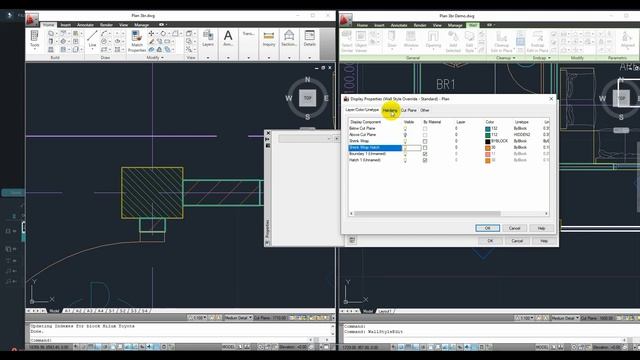Click the AutoCAD application menu in left window
The image size is (640, 360).
click(x=32, y=19)
